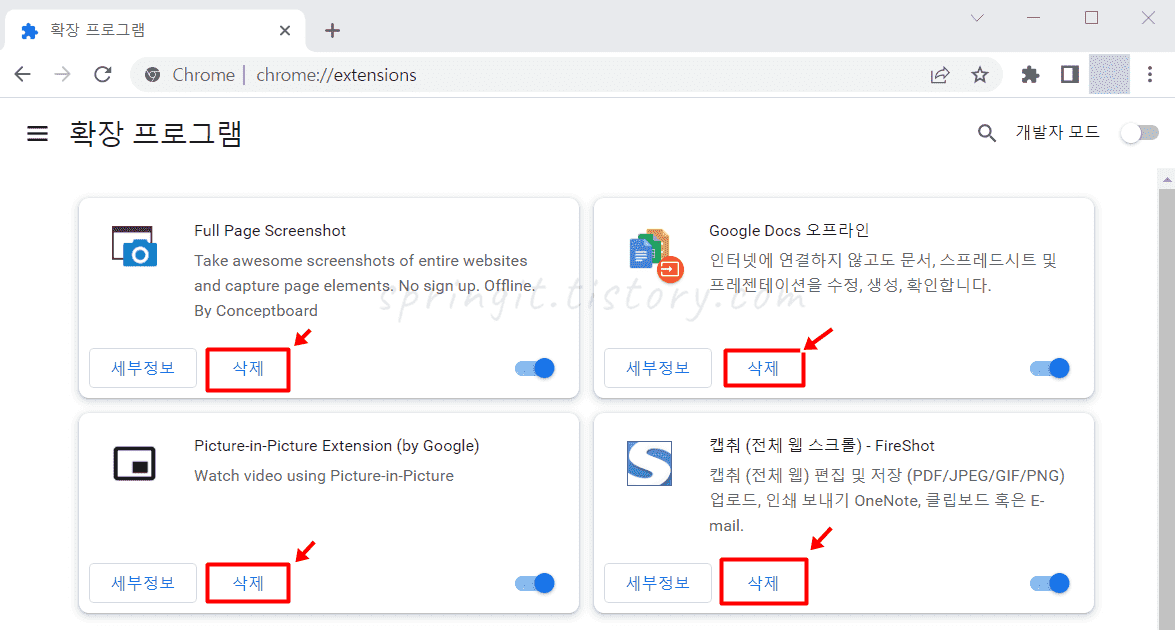The width and height of the screenshot is (1175, 630).
Task: Open a new tab with plus
Action: click(333, 31)
